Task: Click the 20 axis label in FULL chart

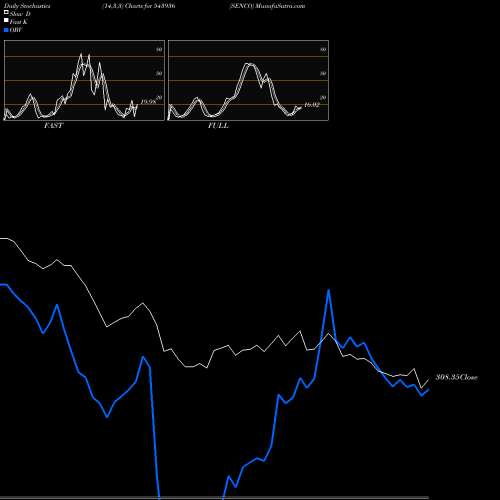Action: point(323,97)
